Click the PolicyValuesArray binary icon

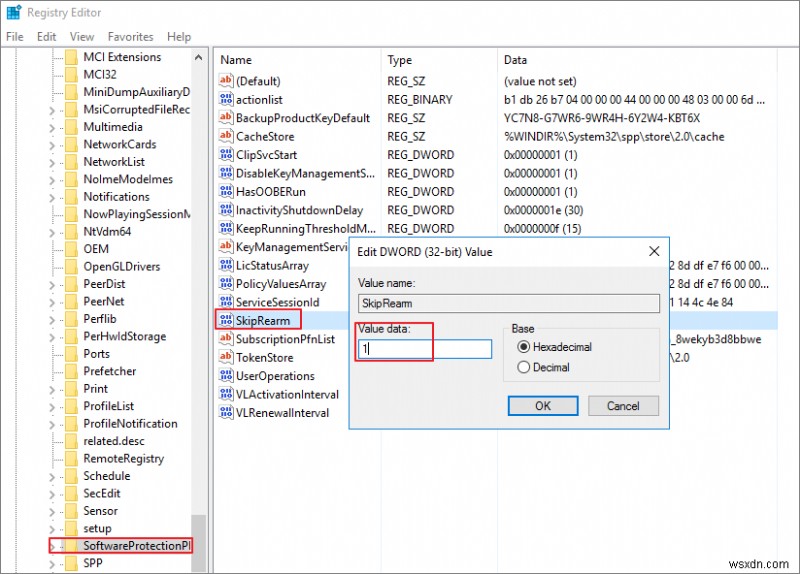226,283
